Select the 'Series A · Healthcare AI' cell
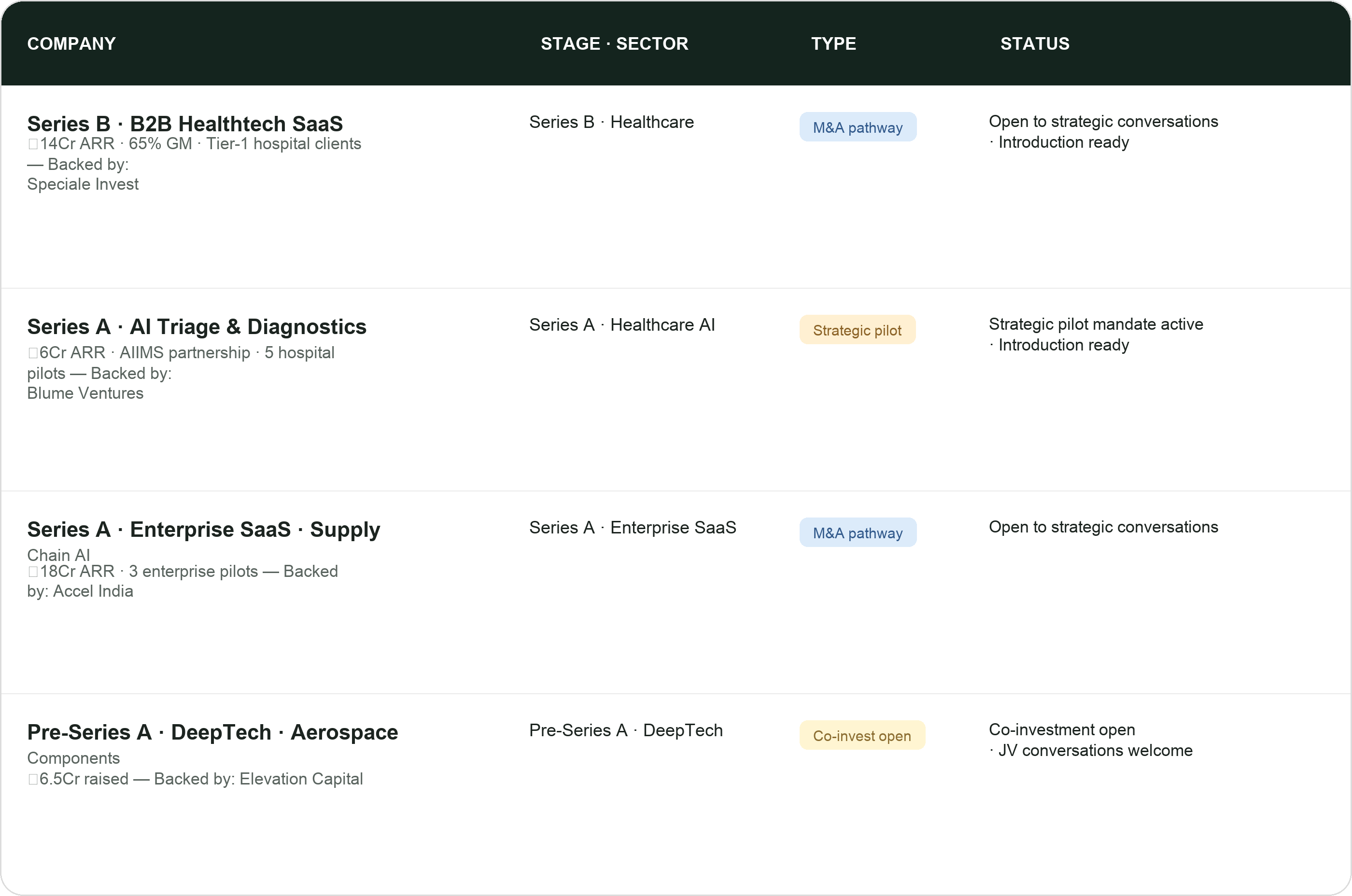The height and width of the screenshot is (896, 1352). pos(622,324)
